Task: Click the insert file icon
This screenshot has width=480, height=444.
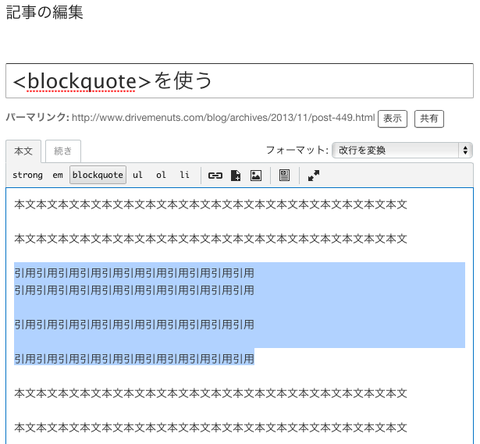Action: click(x=236, y=175)
